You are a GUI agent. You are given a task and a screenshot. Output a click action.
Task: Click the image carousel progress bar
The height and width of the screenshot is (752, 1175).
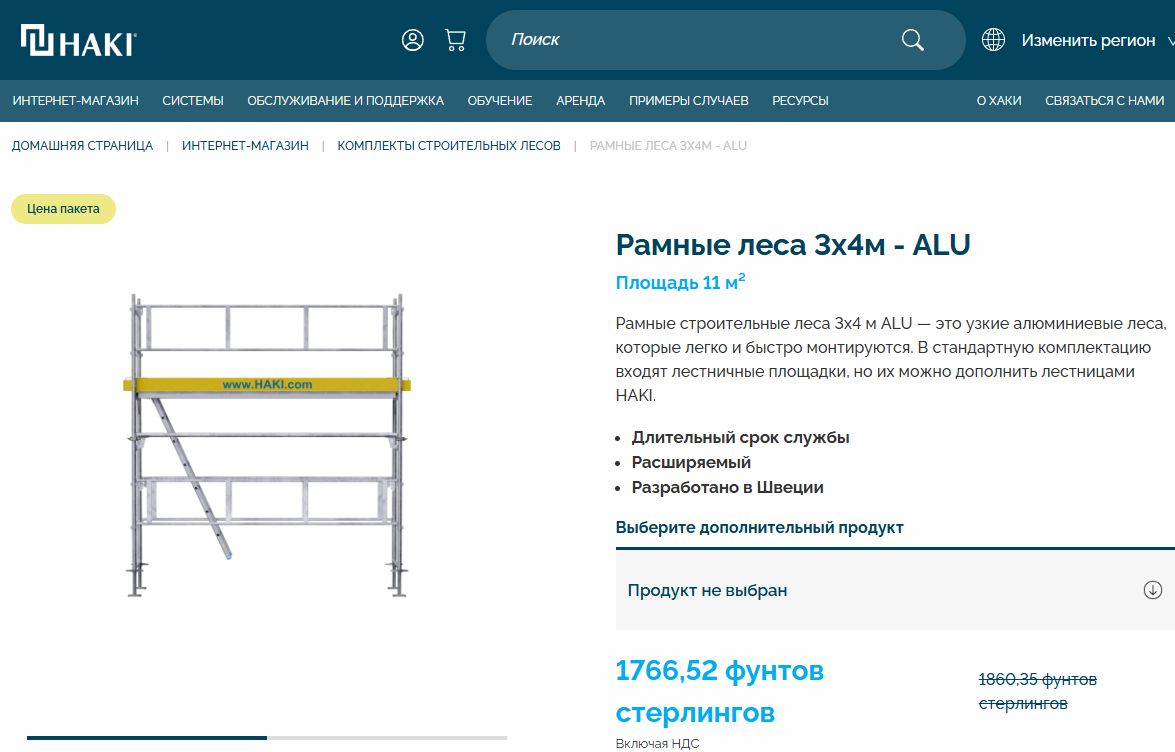coord(267,738)
